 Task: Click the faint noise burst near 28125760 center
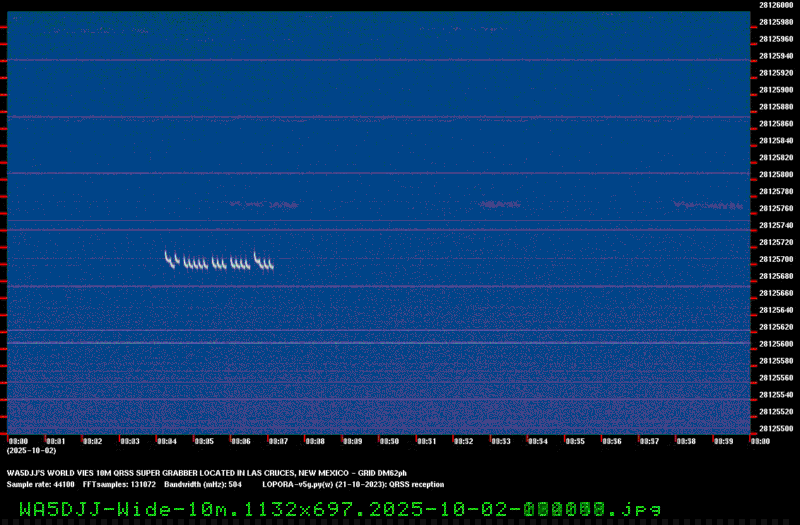[x=499, y=205]
